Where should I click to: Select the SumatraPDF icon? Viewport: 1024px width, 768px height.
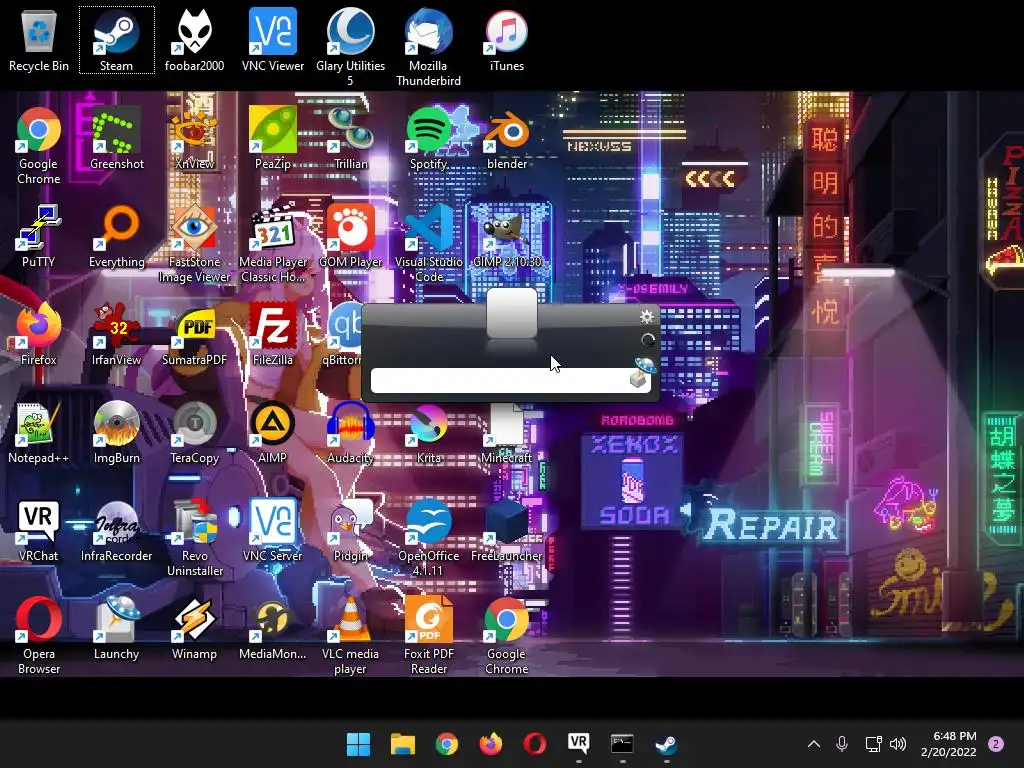point(195,334)
